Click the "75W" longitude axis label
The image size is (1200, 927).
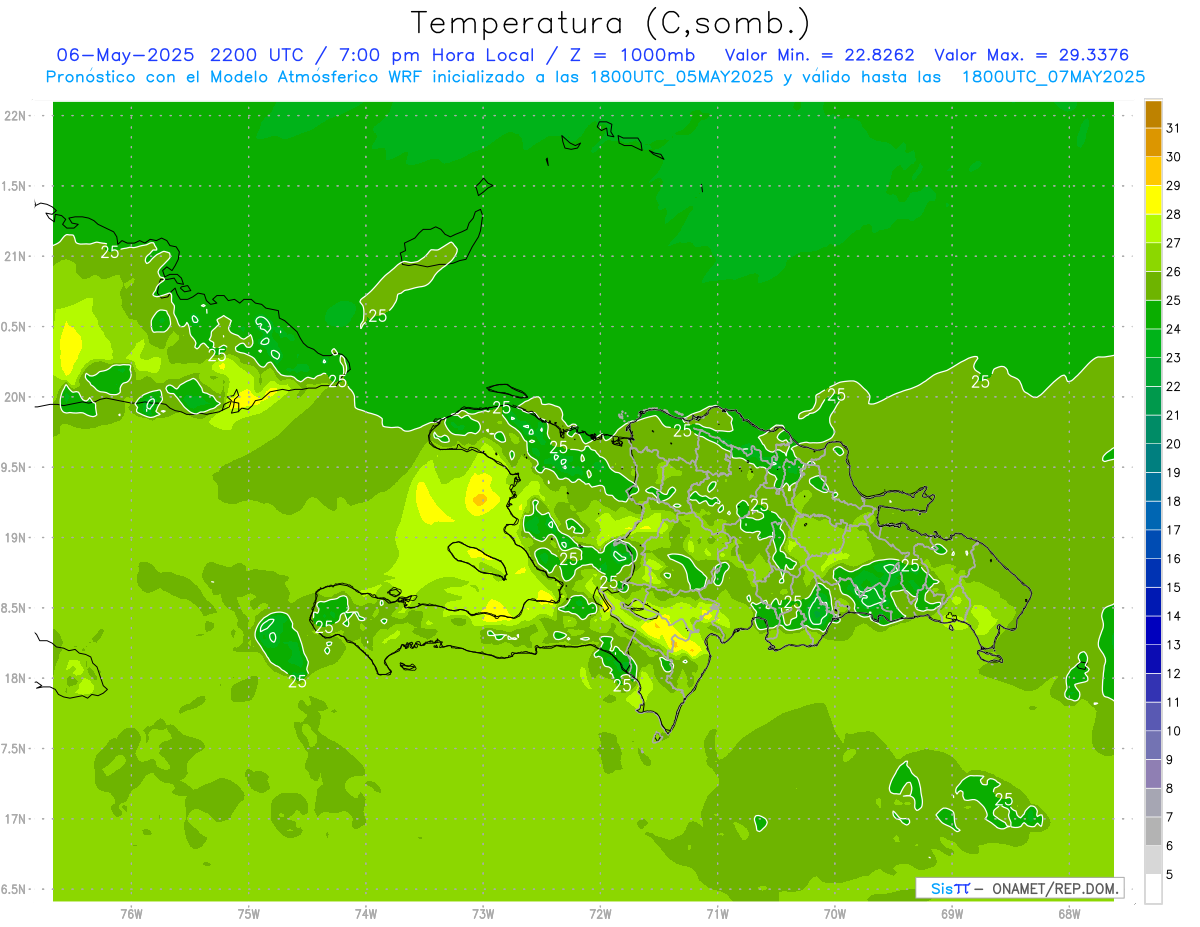click(x=249, y=914)
